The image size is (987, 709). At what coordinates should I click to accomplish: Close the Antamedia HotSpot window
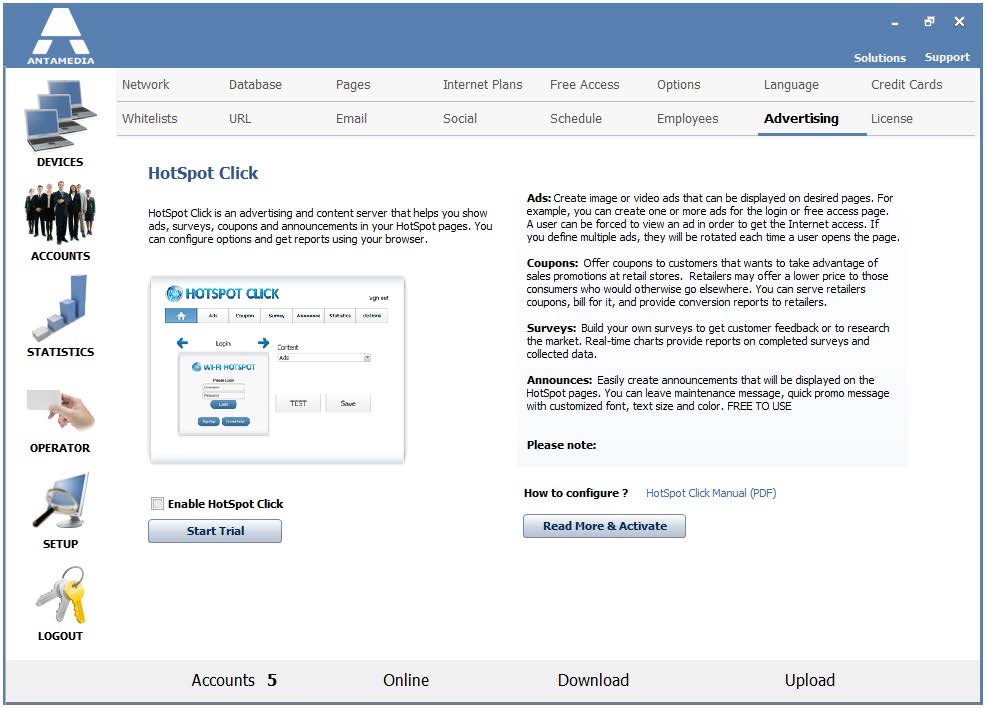click(x=959, y=22)
